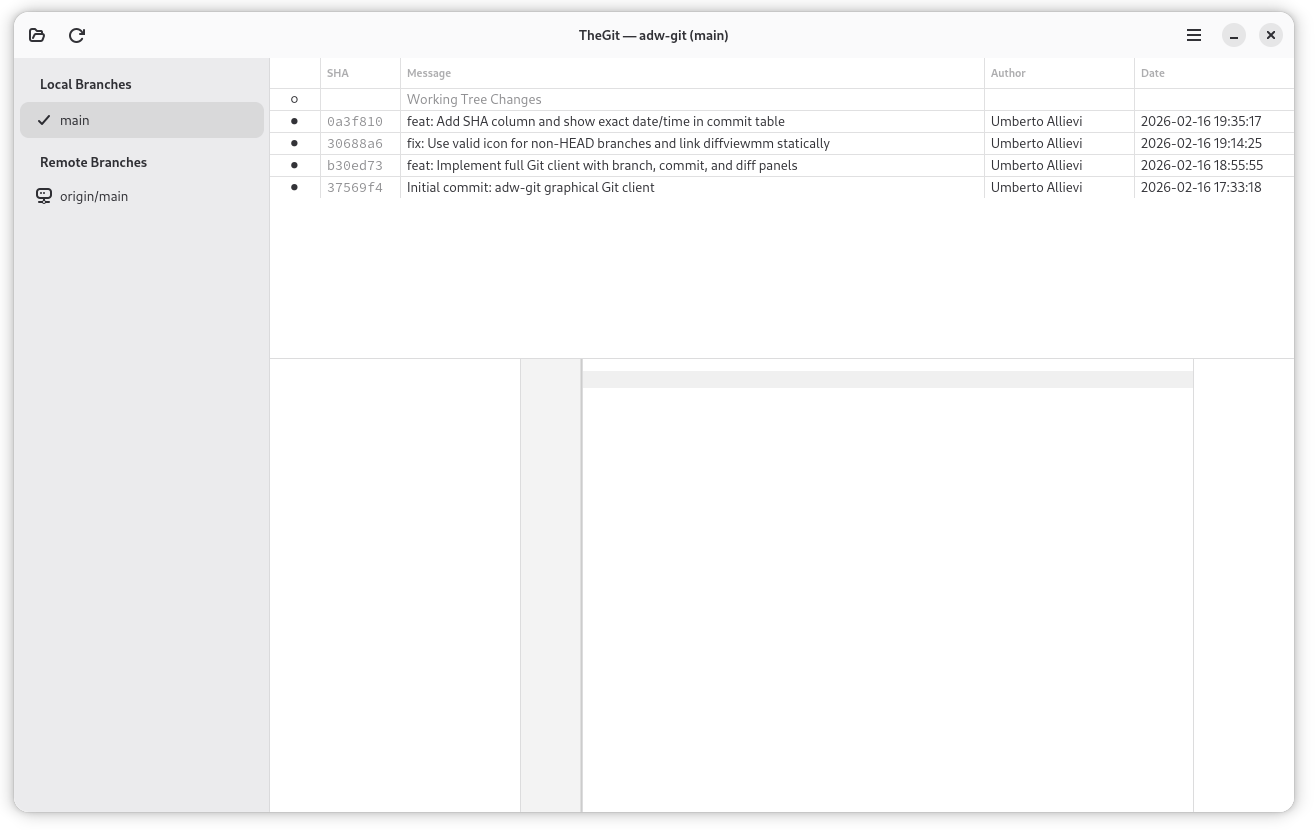Select the main local branch
The height and width of the screenshot is (830, 1315).
(x=141, y=120)
